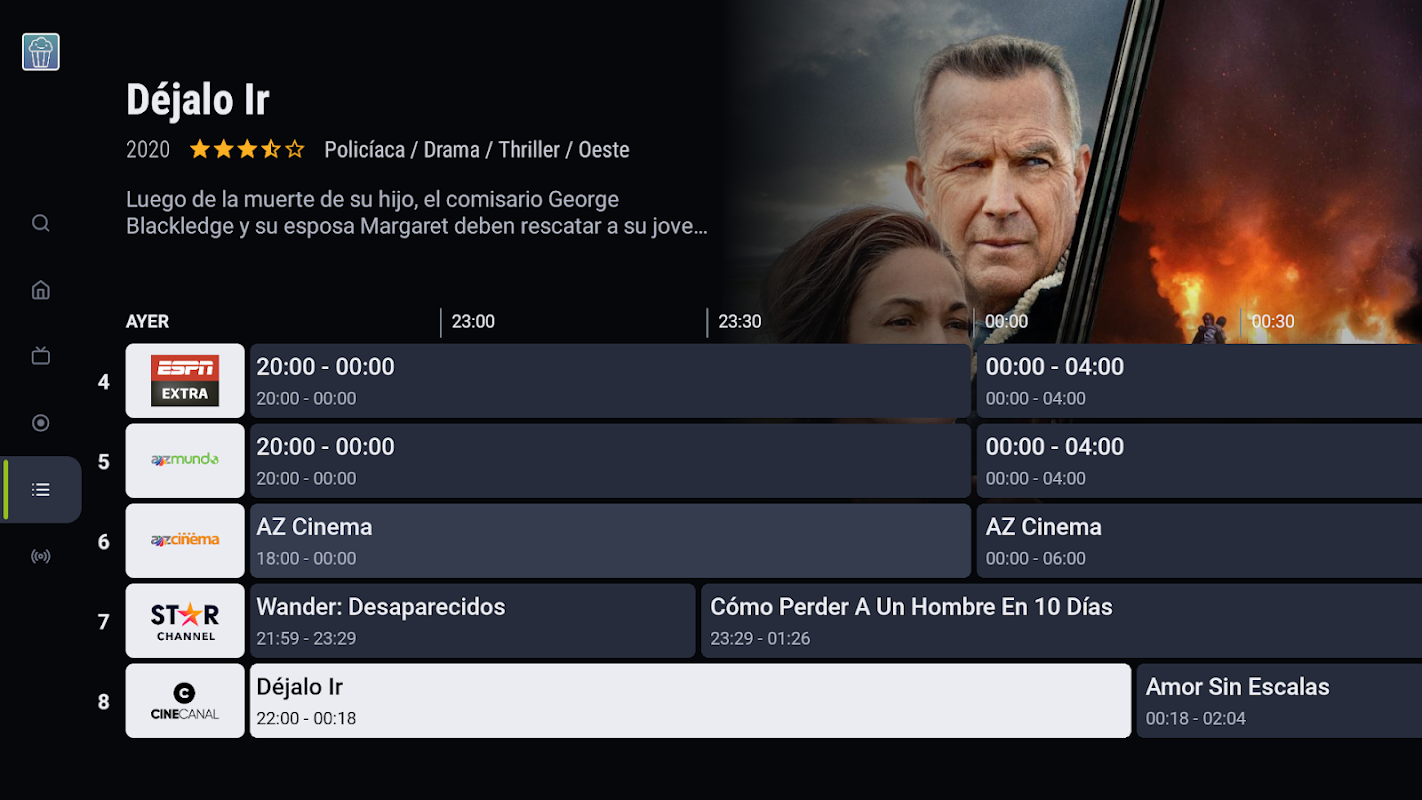The width and height of the screenshot is (1422, 800).
Task: Go to the home icon in sidebar
Action: (x=41, y=290)
